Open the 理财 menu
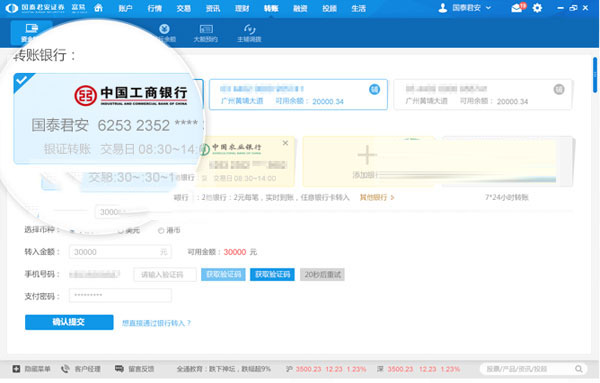The width and height of the screenshot is (600, 383). click(x=242, y=8)
